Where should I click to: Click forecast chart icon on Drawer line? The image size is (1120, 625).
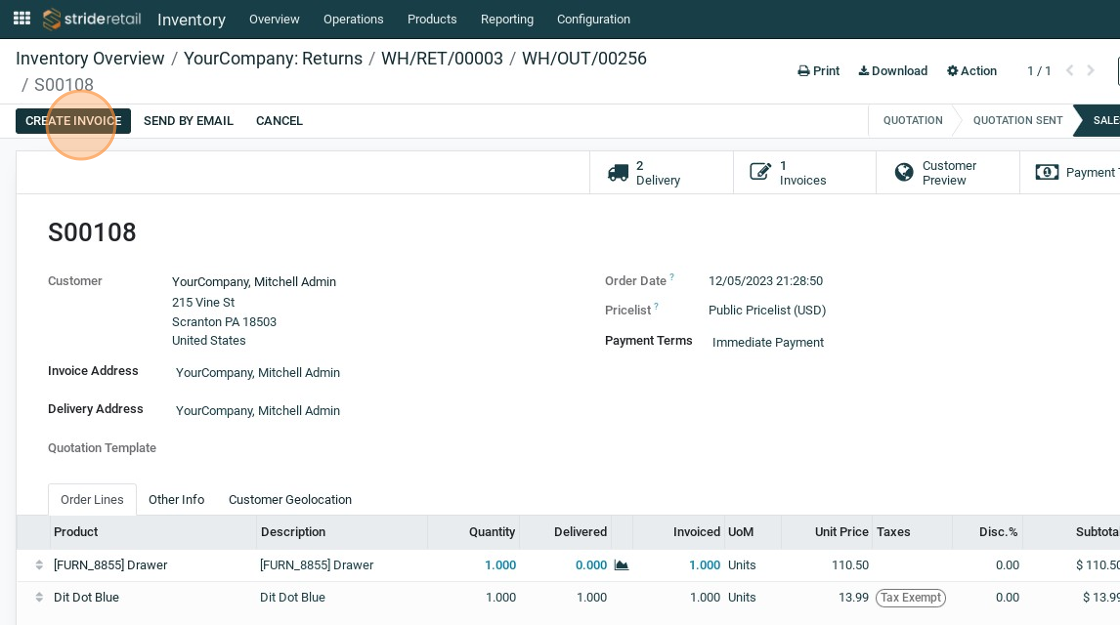tap(621, 566)
